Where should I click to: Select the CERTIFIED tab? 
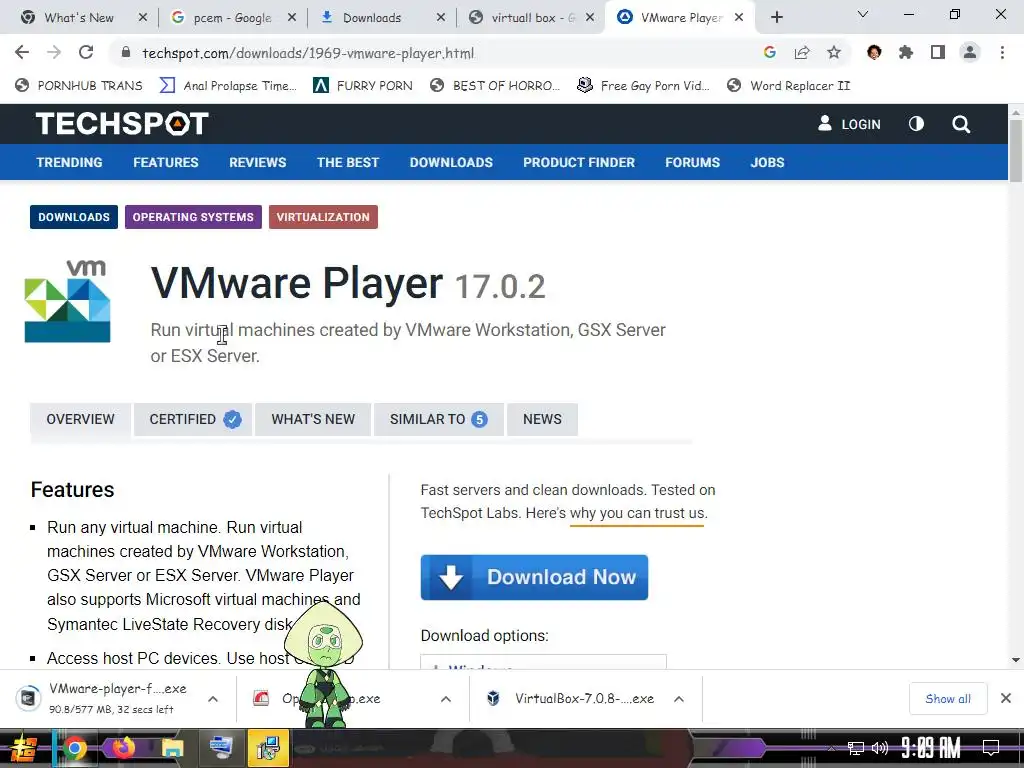pos(193,419)
